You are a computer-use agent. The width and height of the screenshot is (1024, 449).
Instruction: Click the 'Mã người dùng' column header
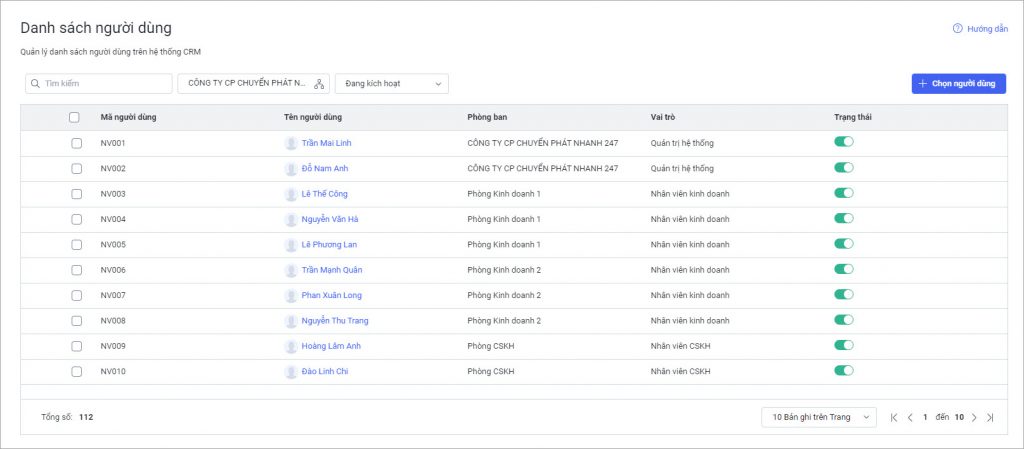128,117
